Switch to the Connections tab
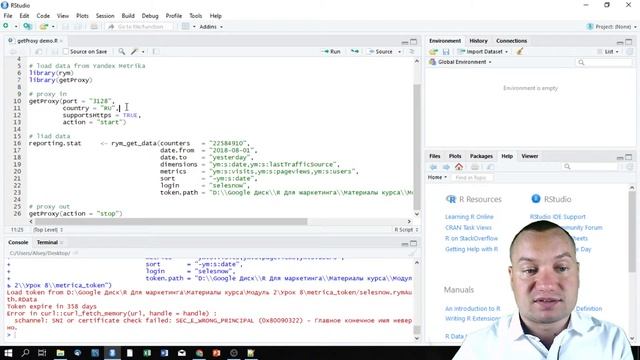The image size is (640, 360). pos(511,41)
